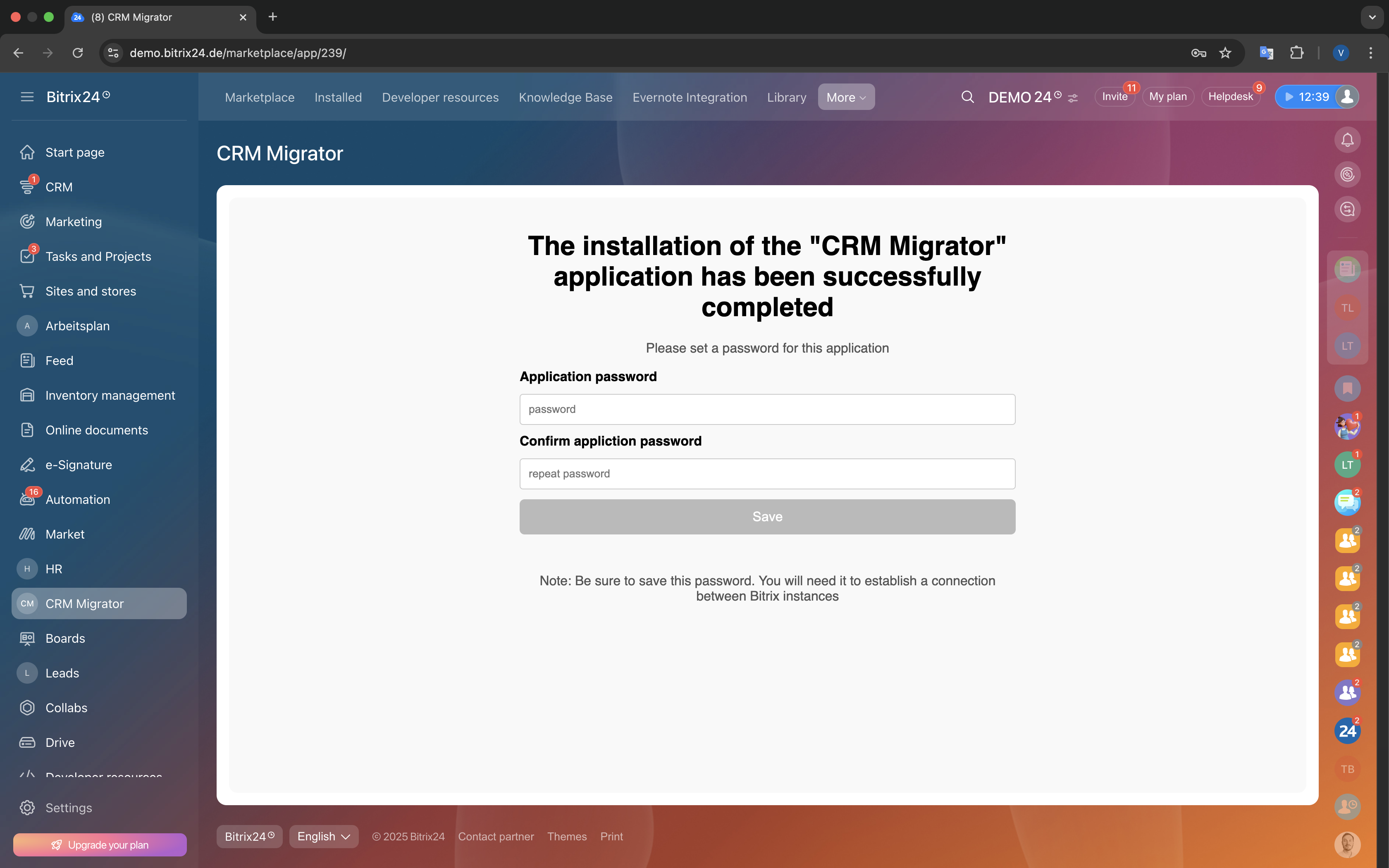1389x868 pixels.
Task: Bookmark this page with star icon
Action: [x=1225, y=53]
